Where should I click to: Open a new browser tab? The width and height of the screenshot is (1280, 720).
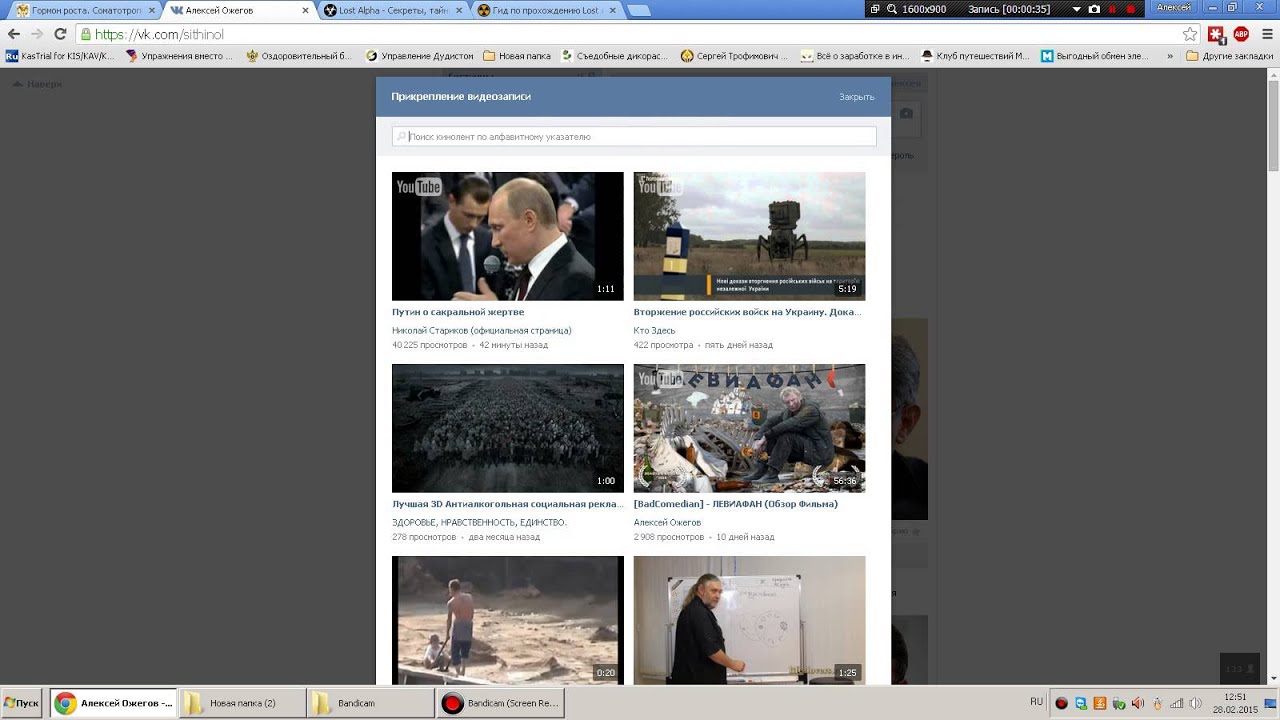coord(638,10)
